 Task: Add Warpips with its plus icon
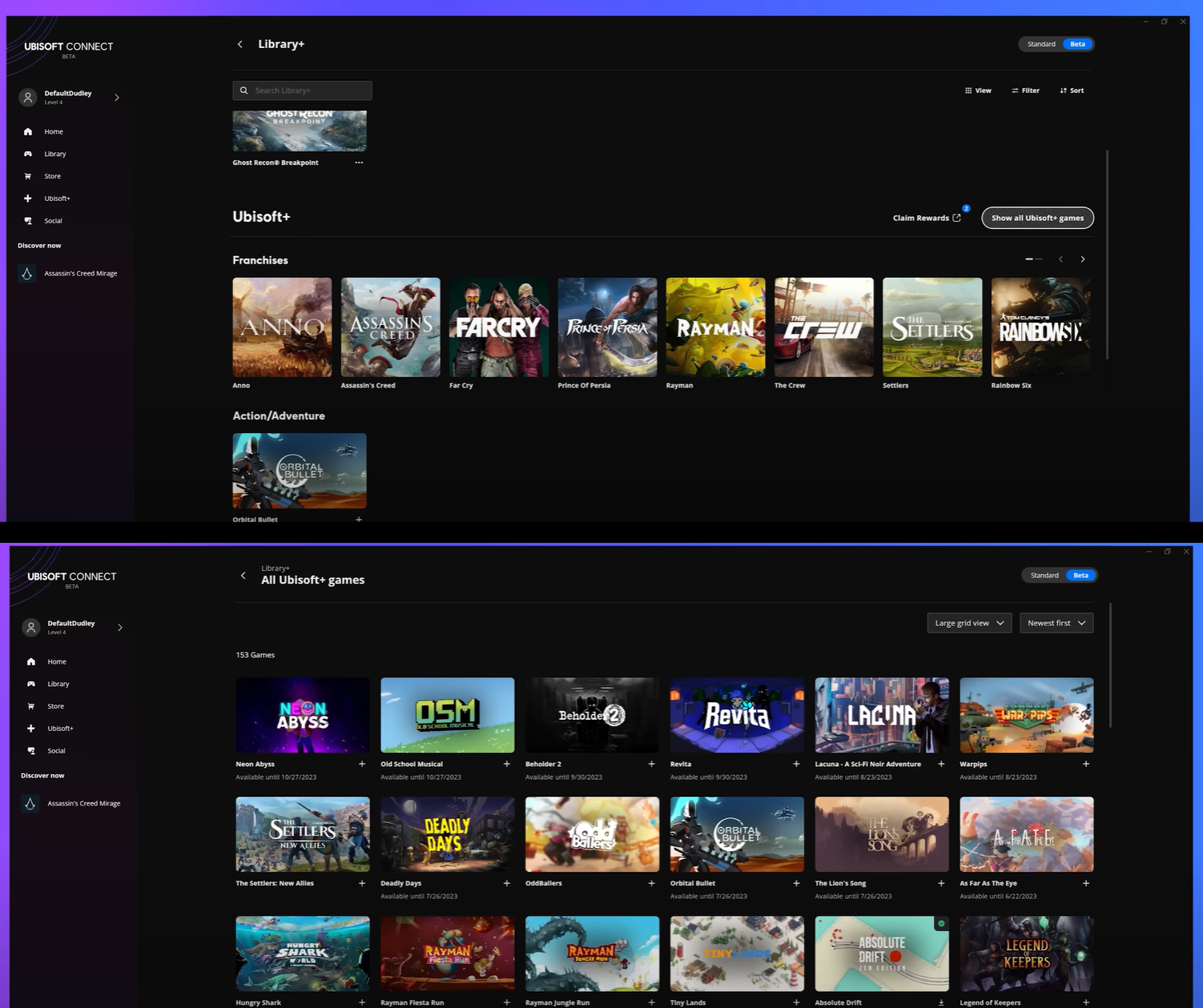pyautogui.click(x=1086, y=764)
